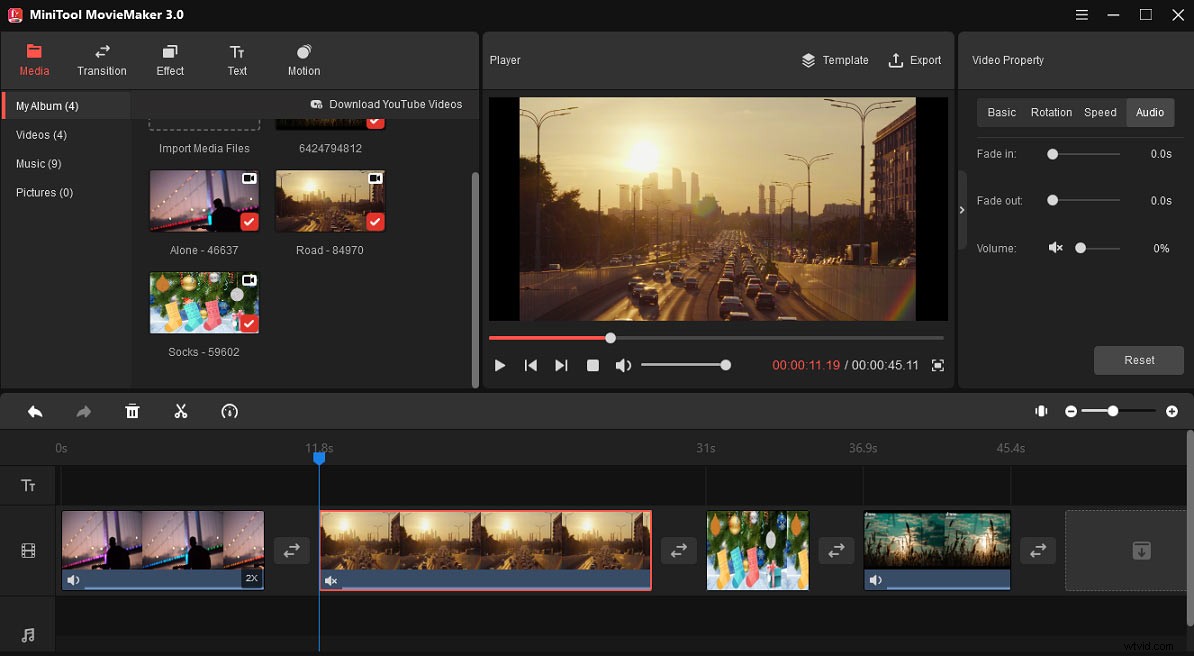Open the Text panel with the Tt icon
Viewport: 1194px width, 656px height.
(x=237, y=58)
